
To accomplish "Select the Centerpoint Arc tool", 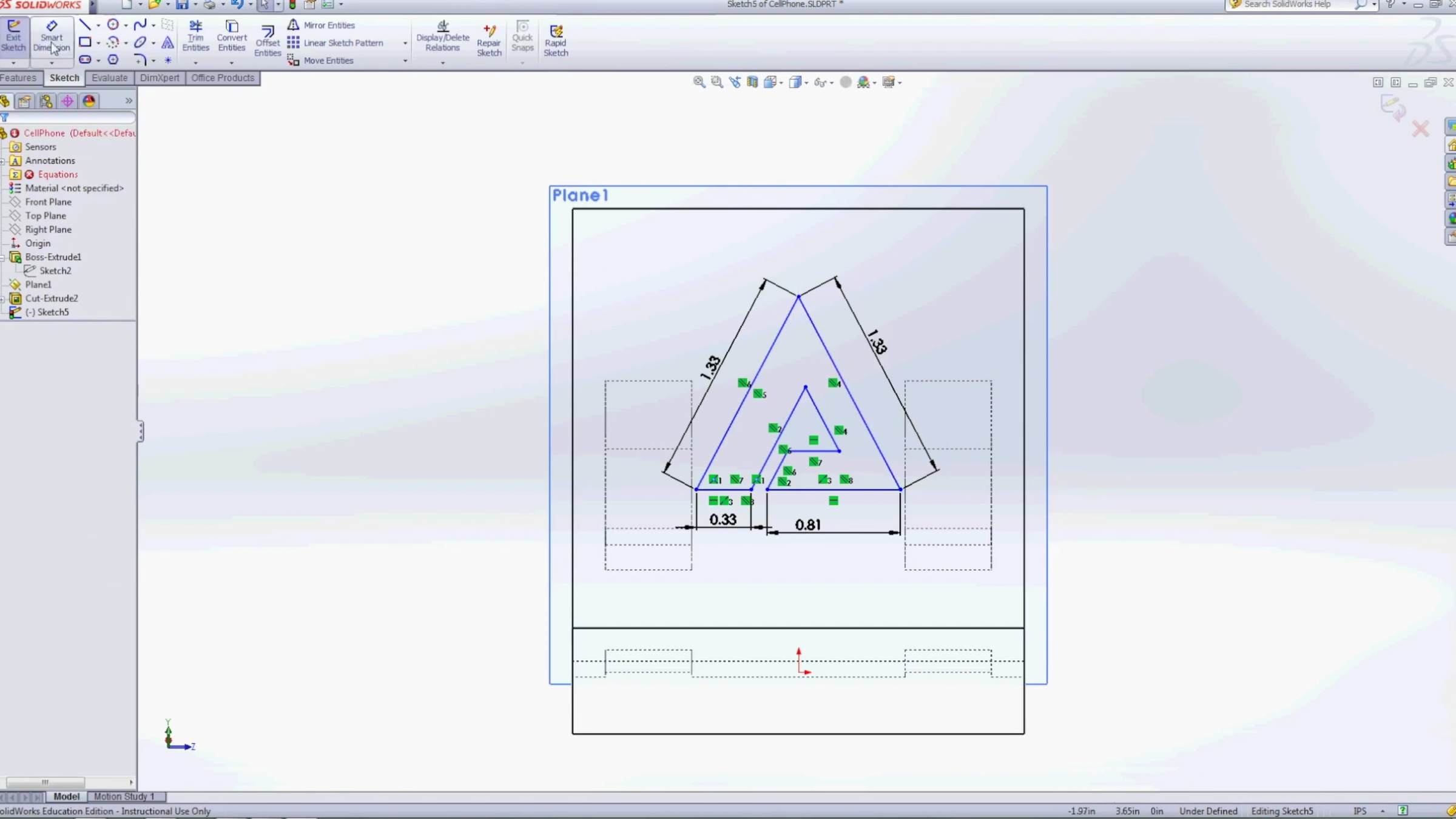I will tap(113, 42).
